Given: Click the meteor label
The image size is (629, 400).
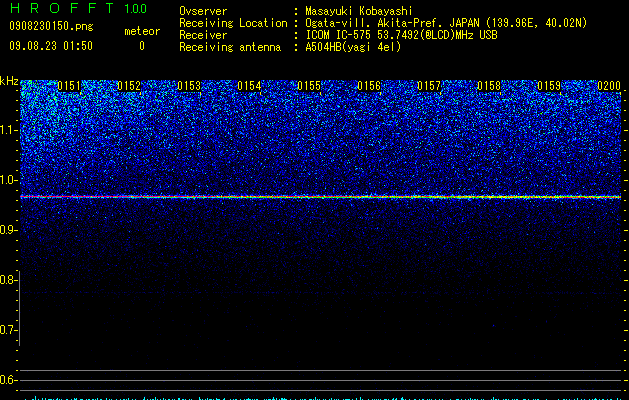Looking at the screenshot, I should pos(142,31).
